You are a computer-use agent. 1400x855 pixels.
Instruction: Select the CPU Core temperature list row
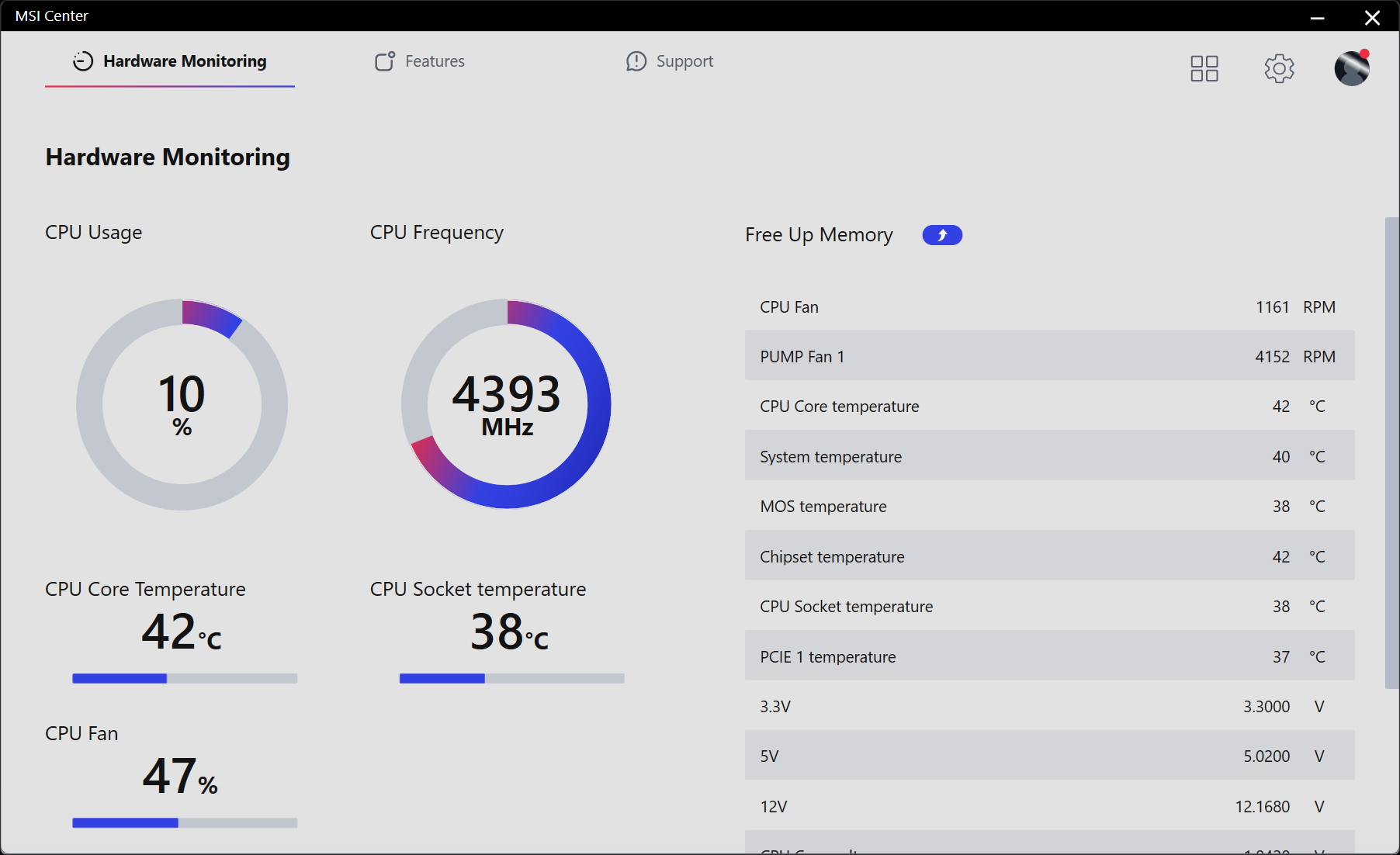(x=1050, y=407)
